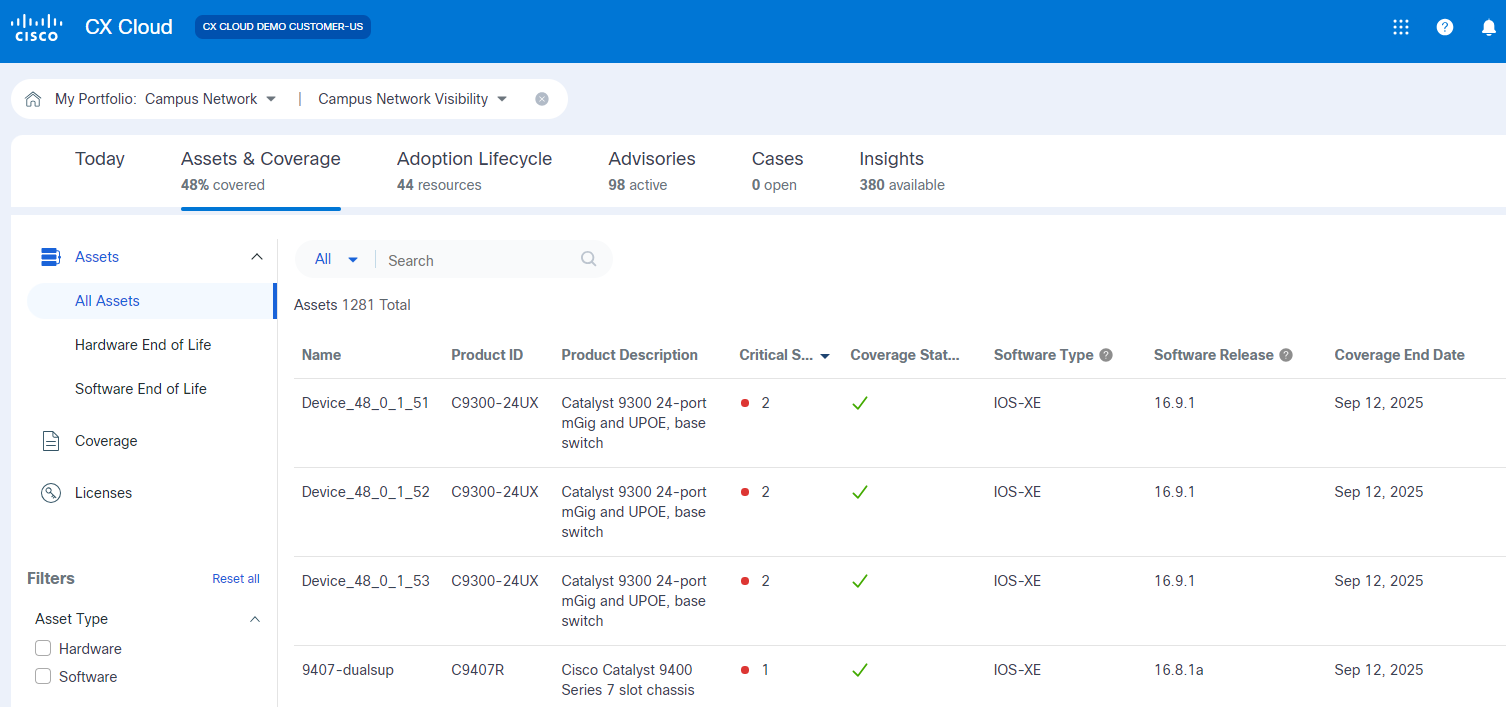
Task: Open the apps grid icon
Action: (1401, 27)
